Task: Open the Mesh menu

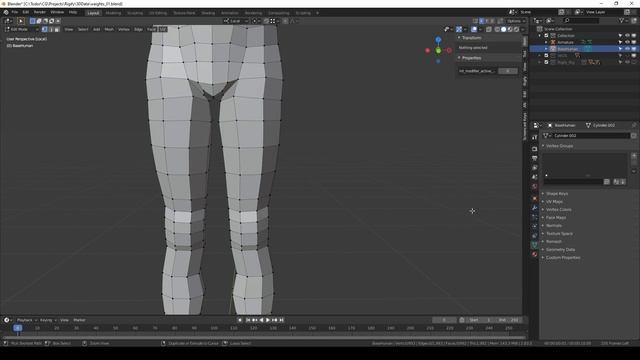Action: 109,29
